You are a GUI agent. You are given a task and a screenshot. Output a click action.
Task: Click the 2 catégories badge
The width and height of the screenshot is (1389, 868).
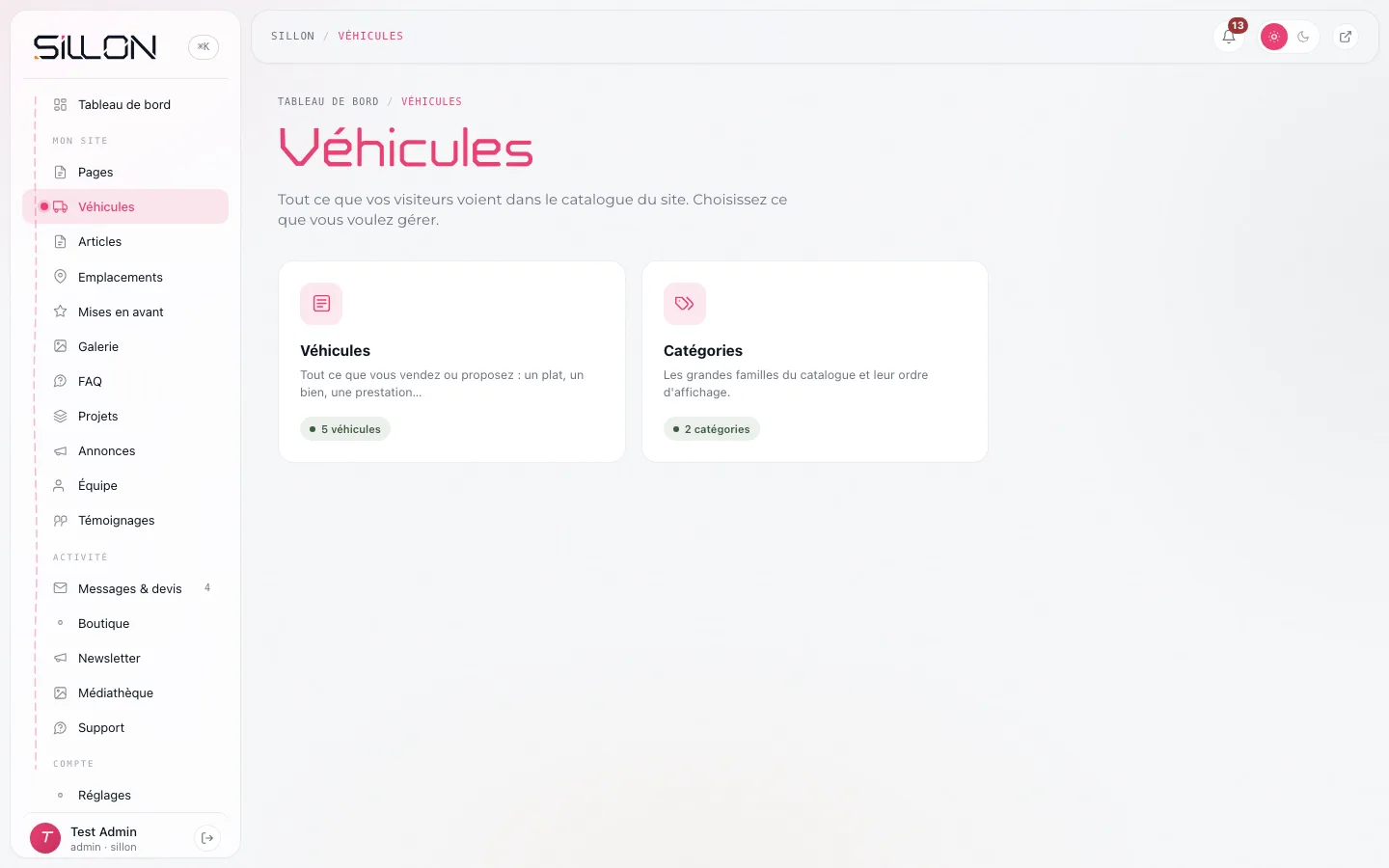(712, 429)
